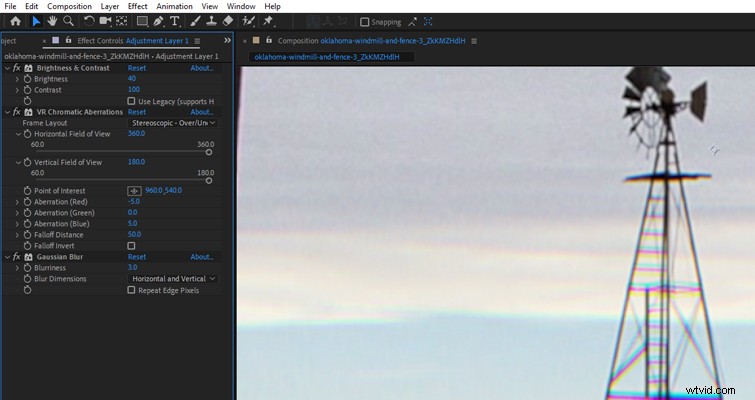Open the Frame Layout dropdown
The image size is (755, 400).
[x=173, y=123]
